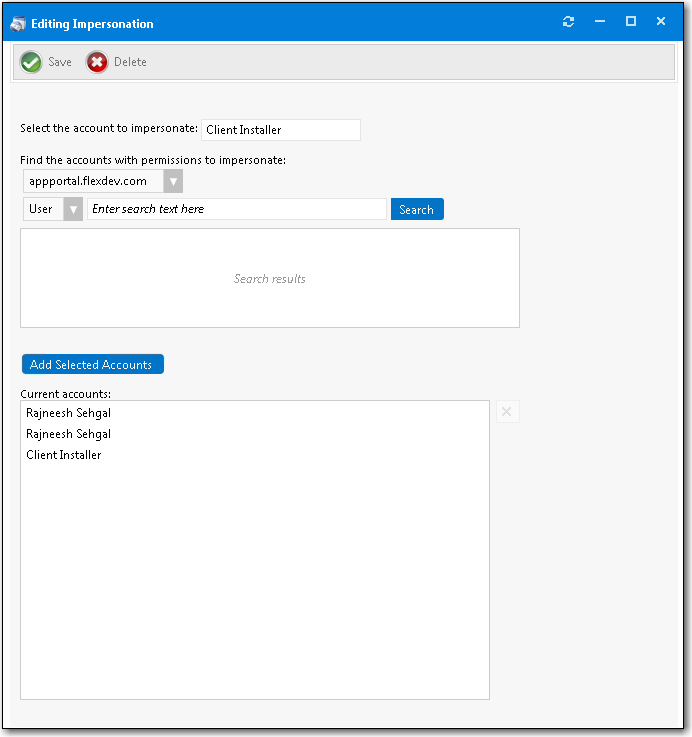Click inside the Search results box
Image resolution: width=692 pixels, height=737 pixels.
point(270,278)
